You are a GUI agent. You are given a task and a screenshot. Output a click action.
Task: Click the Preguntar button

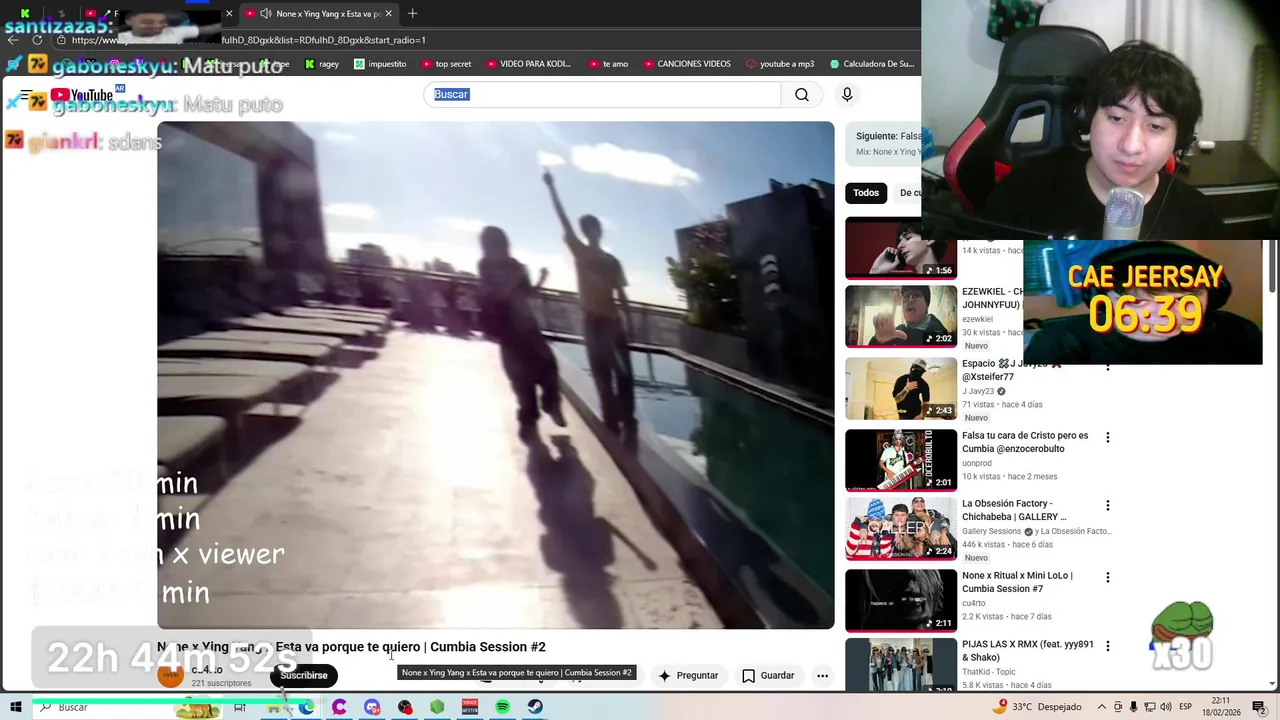click(688, 676)
